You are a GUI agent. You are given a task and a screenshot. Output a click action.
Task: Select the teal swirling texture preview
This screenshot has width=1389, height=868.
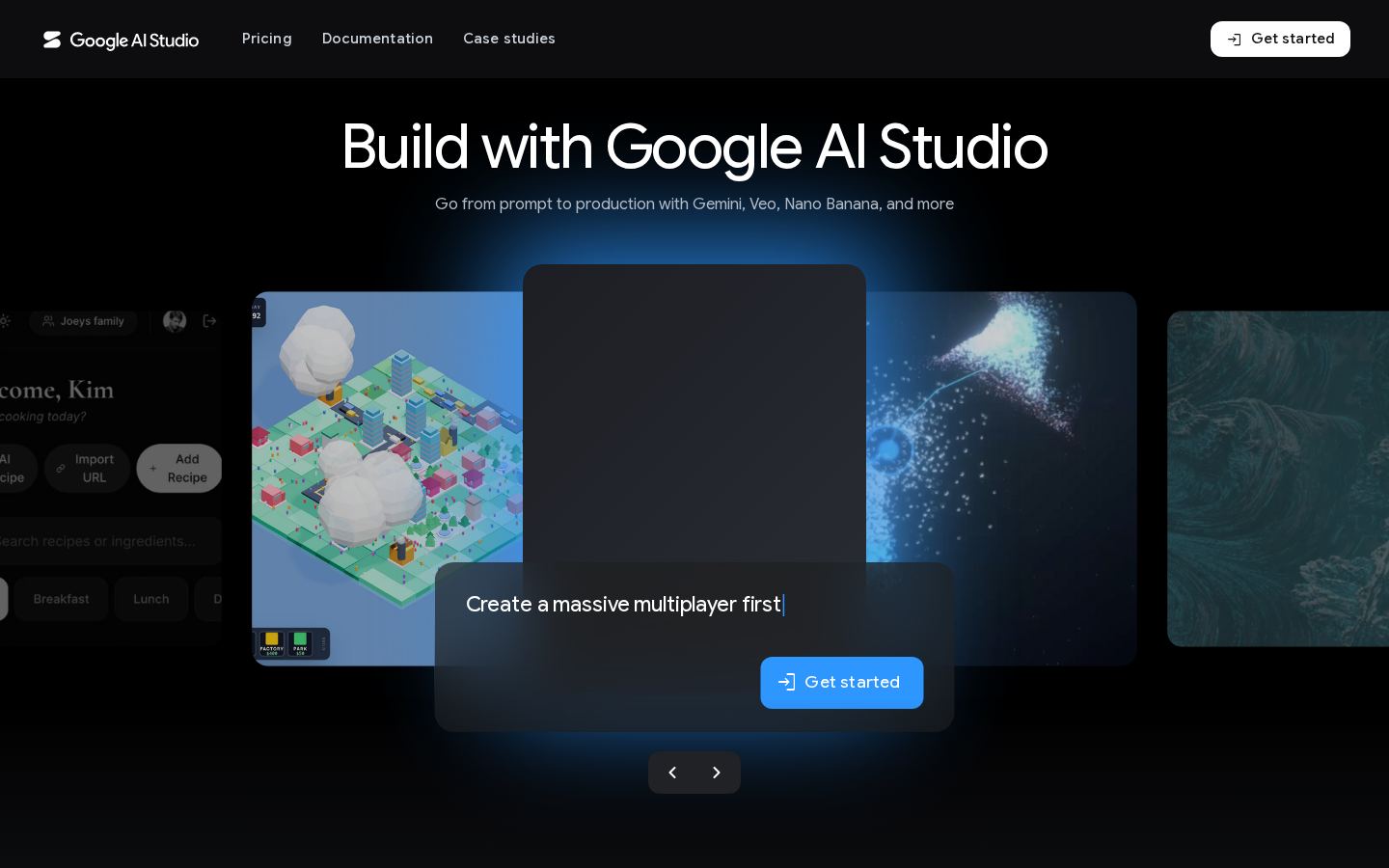click(1278, 478)
